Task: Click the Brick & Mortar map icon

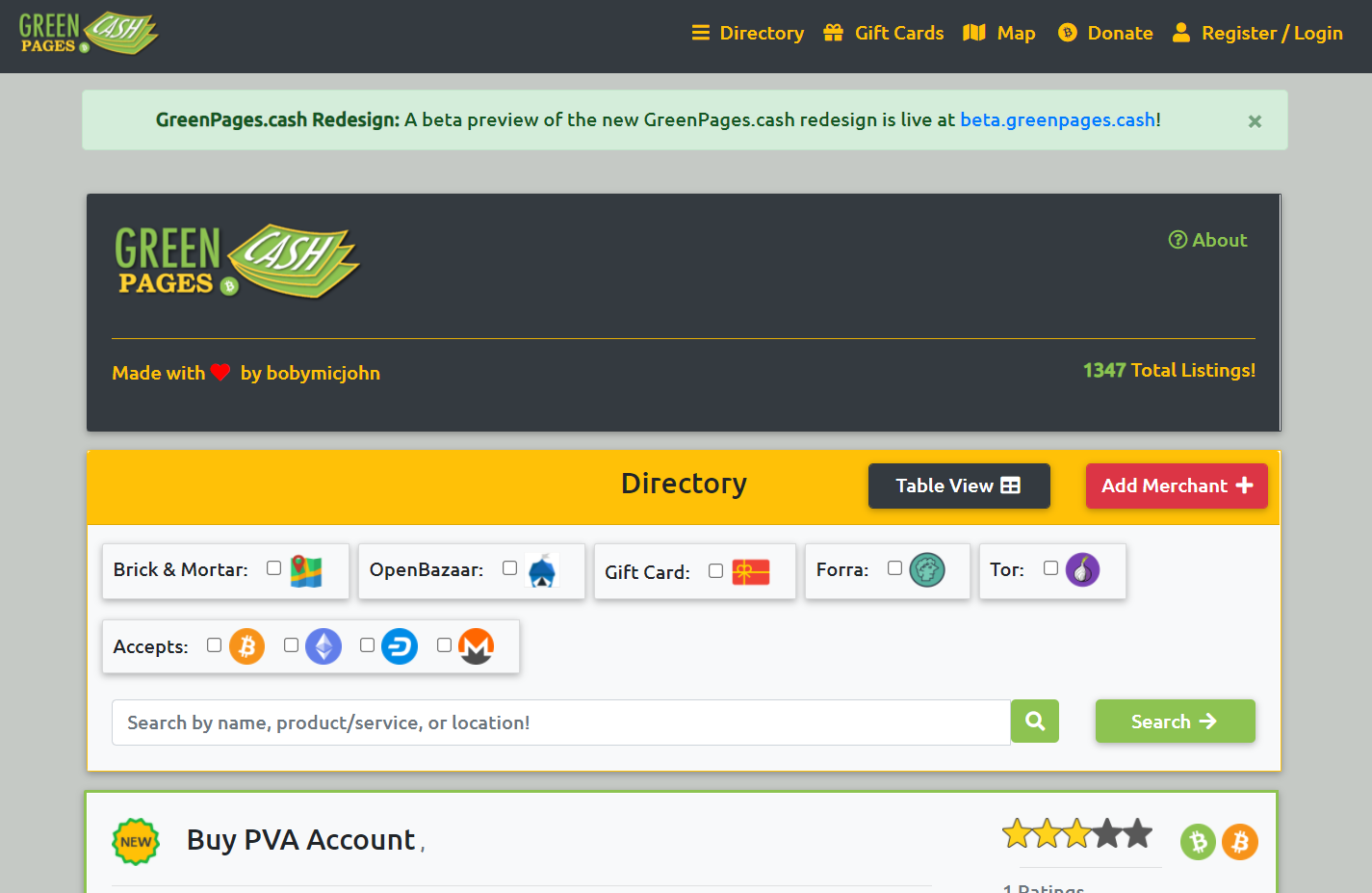Action: click(x=306, y=571)
